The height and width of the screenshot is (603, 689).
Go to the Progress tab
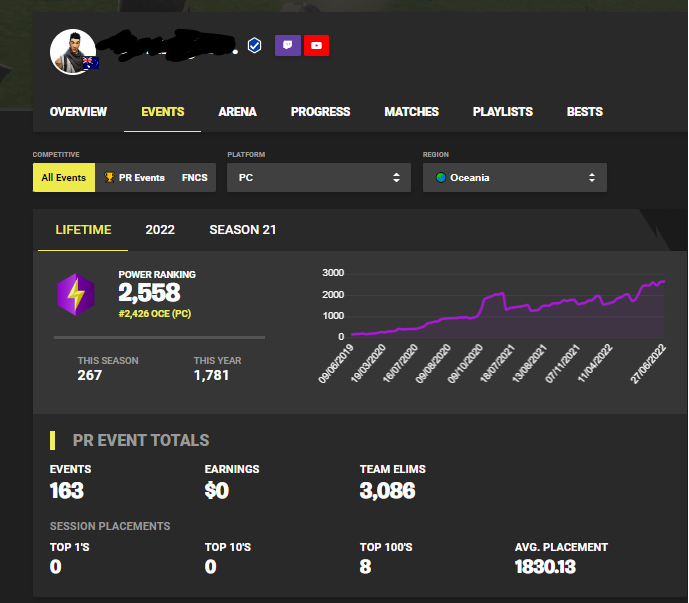320,112
